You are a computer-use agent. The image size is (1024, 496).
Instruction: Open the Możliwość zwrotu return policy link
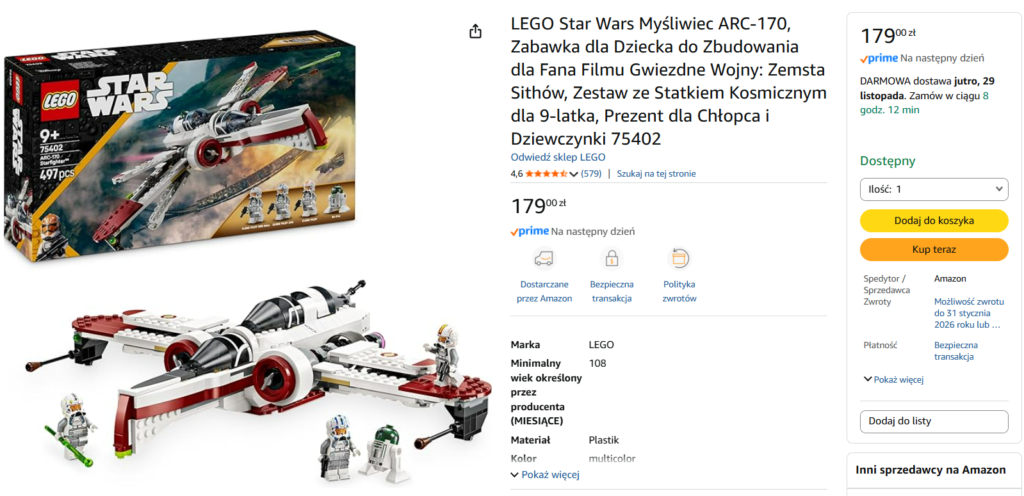(967, 312)
